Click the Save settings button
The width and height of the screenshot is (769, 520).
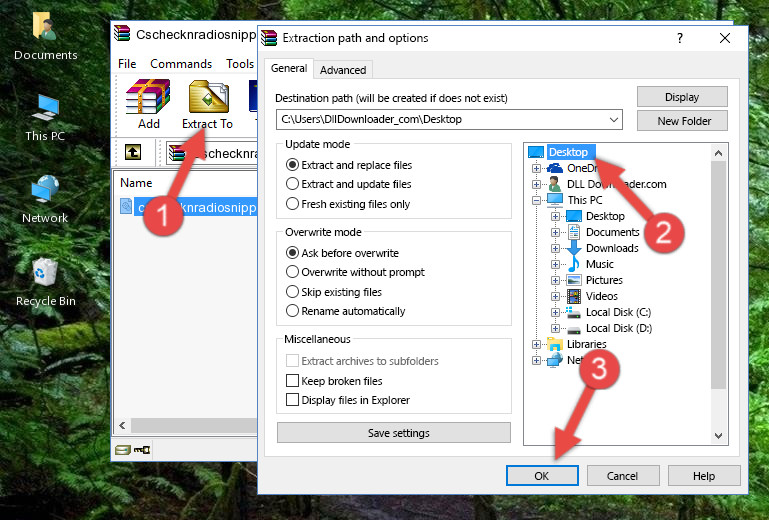click(394, 433)
